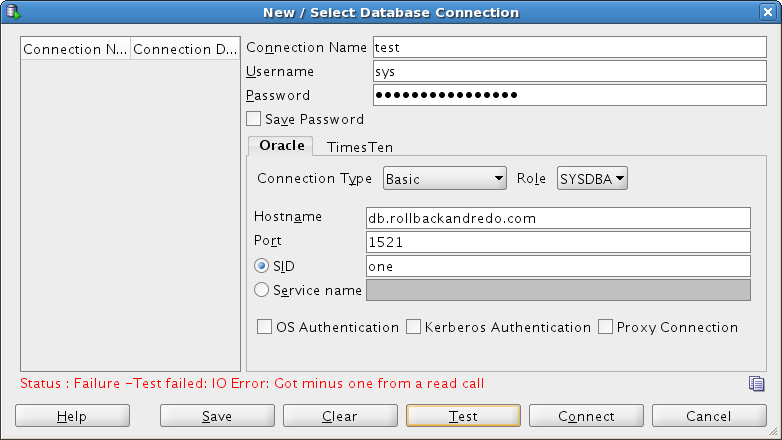Choose the Service name radio button

pos(262,290)
